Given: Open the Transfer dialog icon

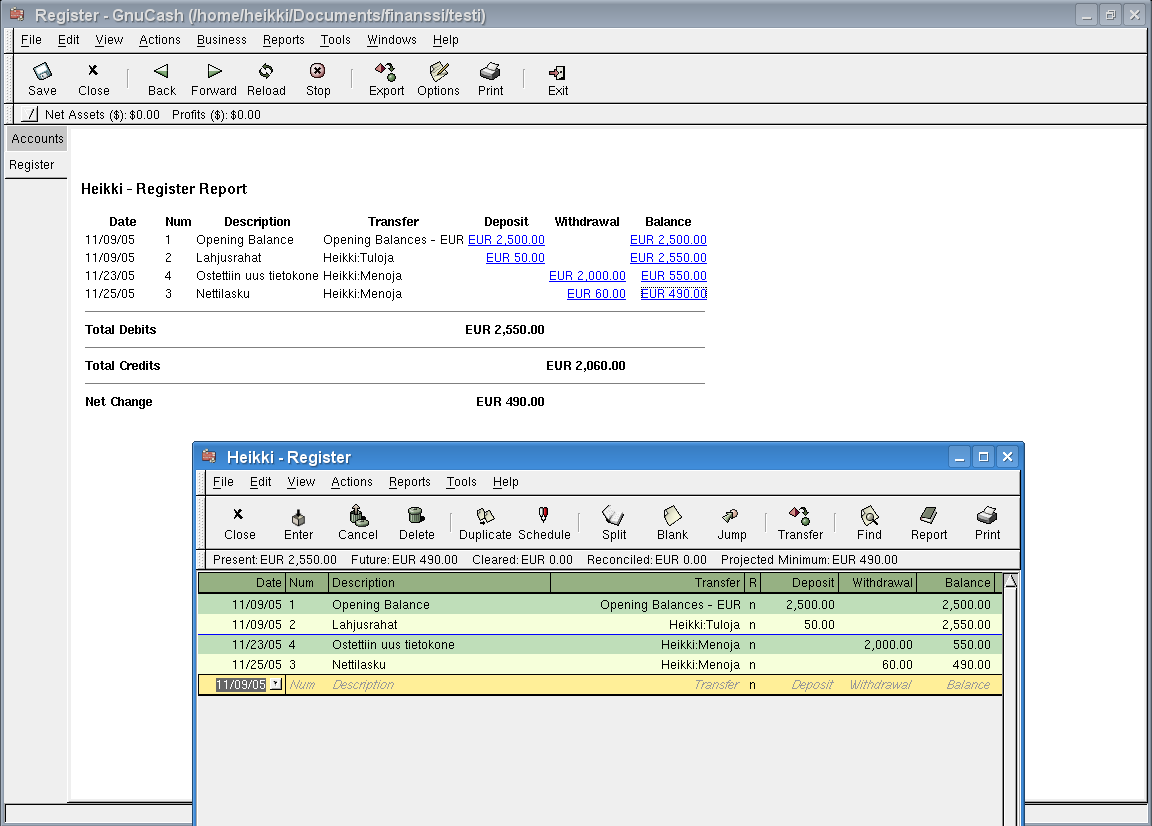Looking at the screenshot, I should (799, 516).
